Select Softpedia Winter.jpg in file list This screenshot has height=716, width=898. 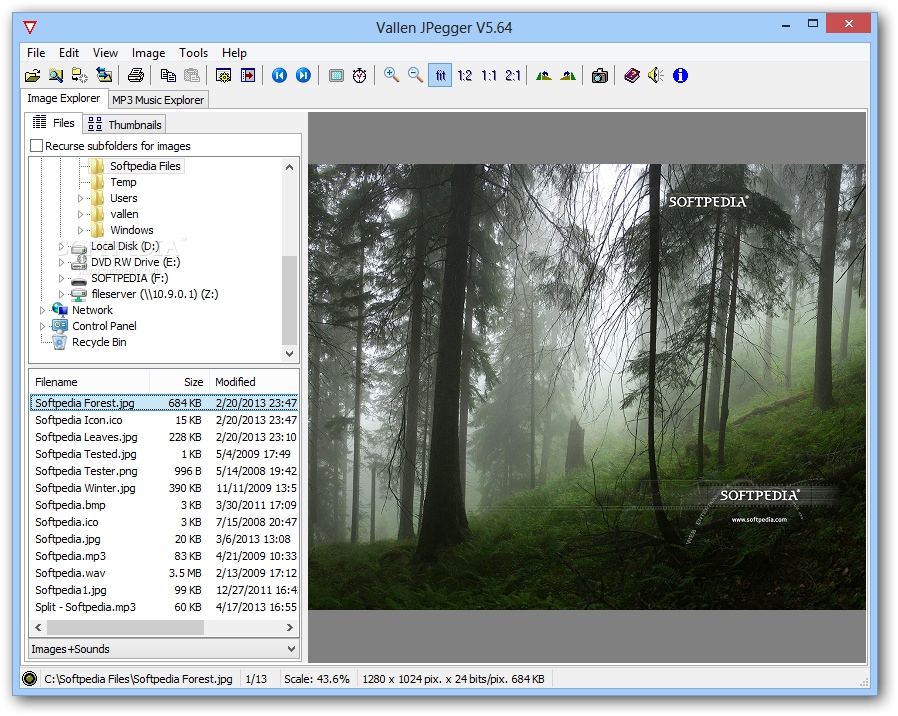164,488
